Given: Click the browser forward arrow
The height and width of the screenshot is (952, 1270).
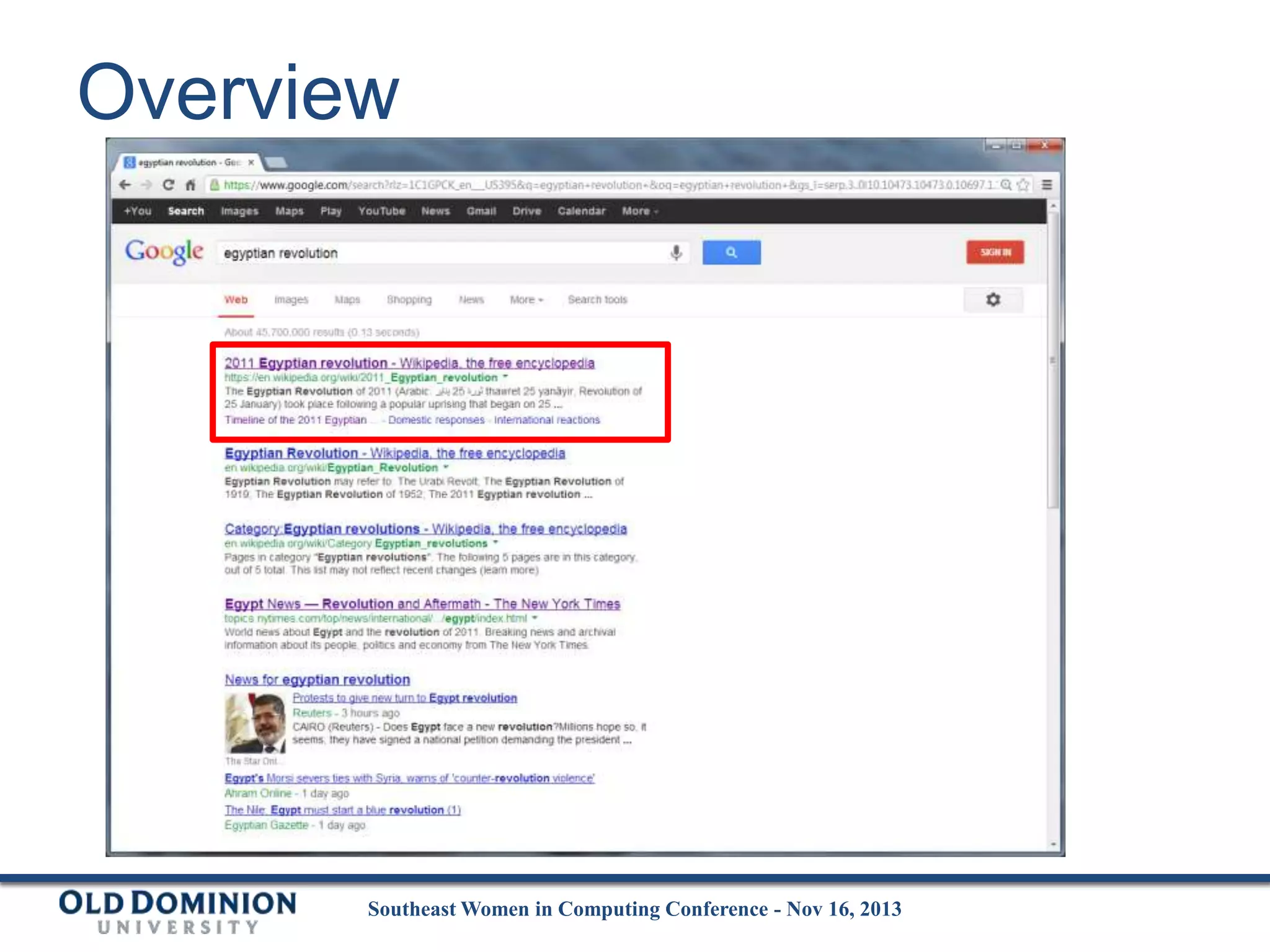Looking at the screenshot, I should coord(146,185).
